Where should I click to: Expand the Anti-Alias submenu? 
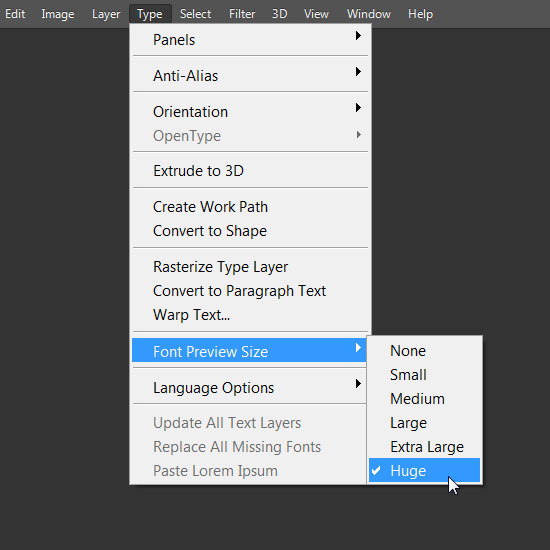tap(250, 76)
